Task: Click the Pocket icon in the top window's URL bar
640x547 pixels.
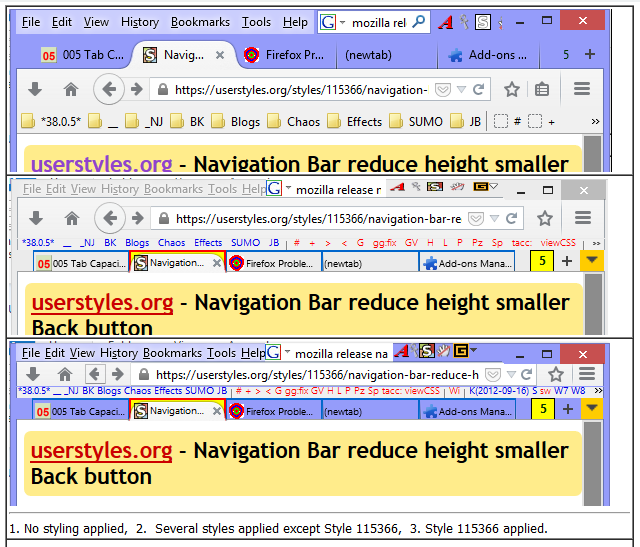Action: [442, 89]
